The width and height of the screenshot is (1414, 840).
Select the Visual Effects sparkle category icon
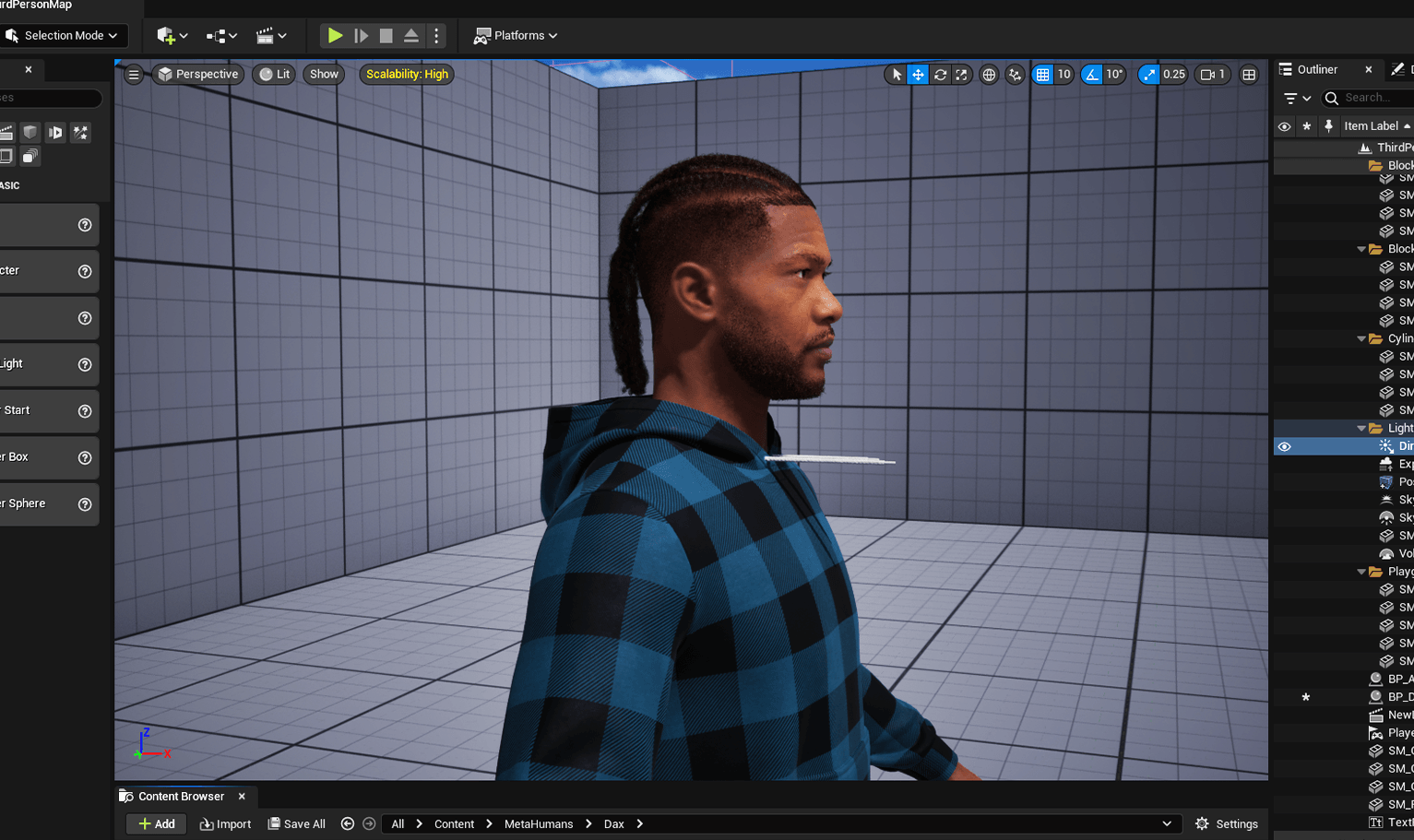tap(81, 133)
